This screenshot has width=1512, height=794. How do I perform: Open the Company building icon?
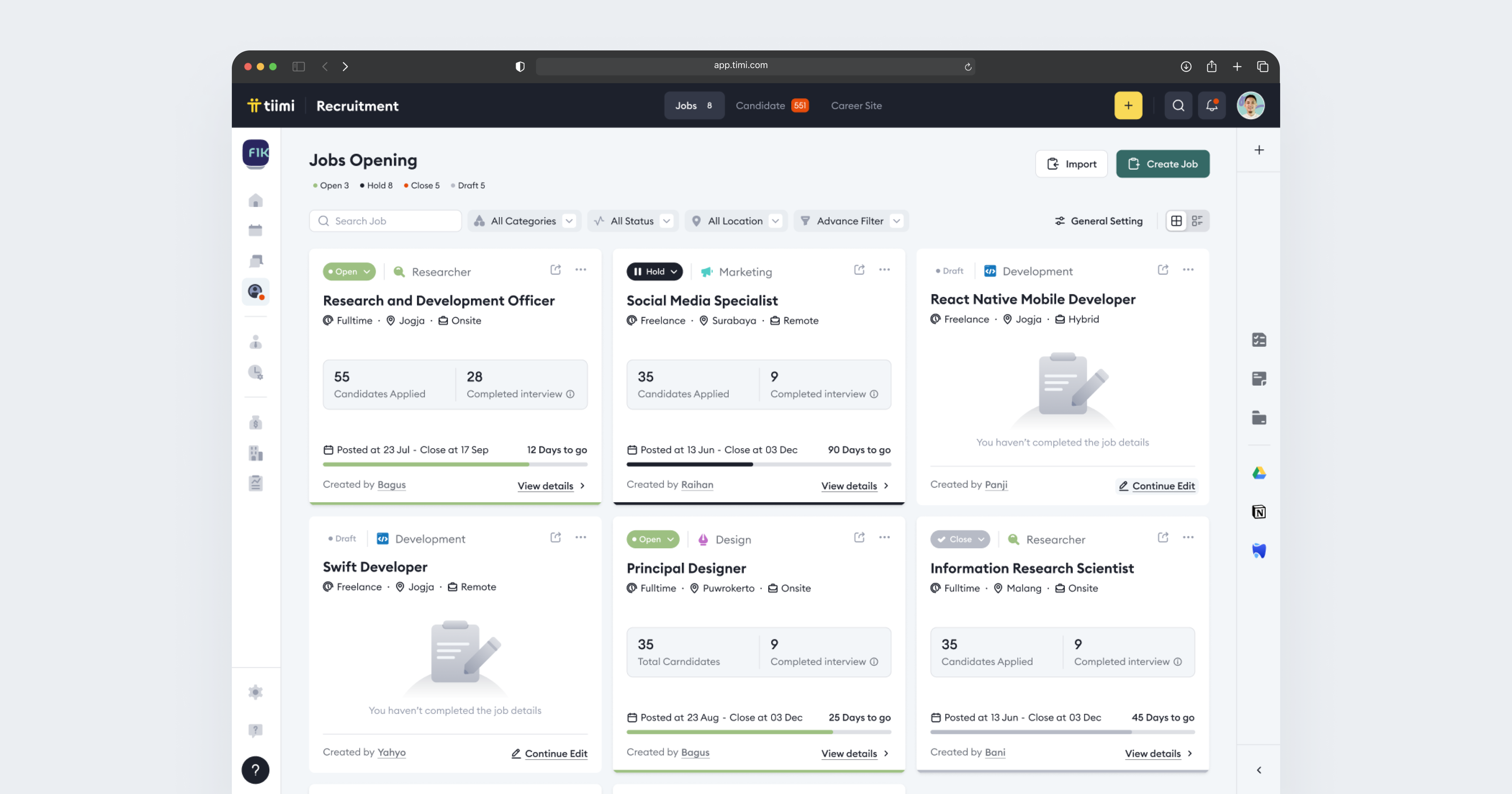[256, 453]
